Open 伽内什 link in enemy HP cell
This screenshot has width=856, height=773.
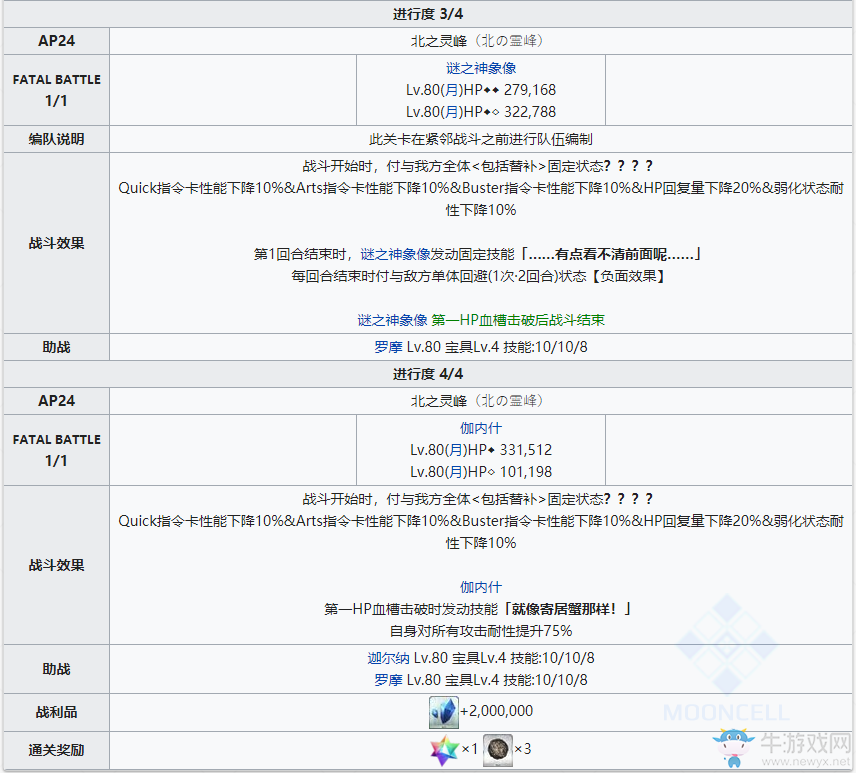coord(481,428)
